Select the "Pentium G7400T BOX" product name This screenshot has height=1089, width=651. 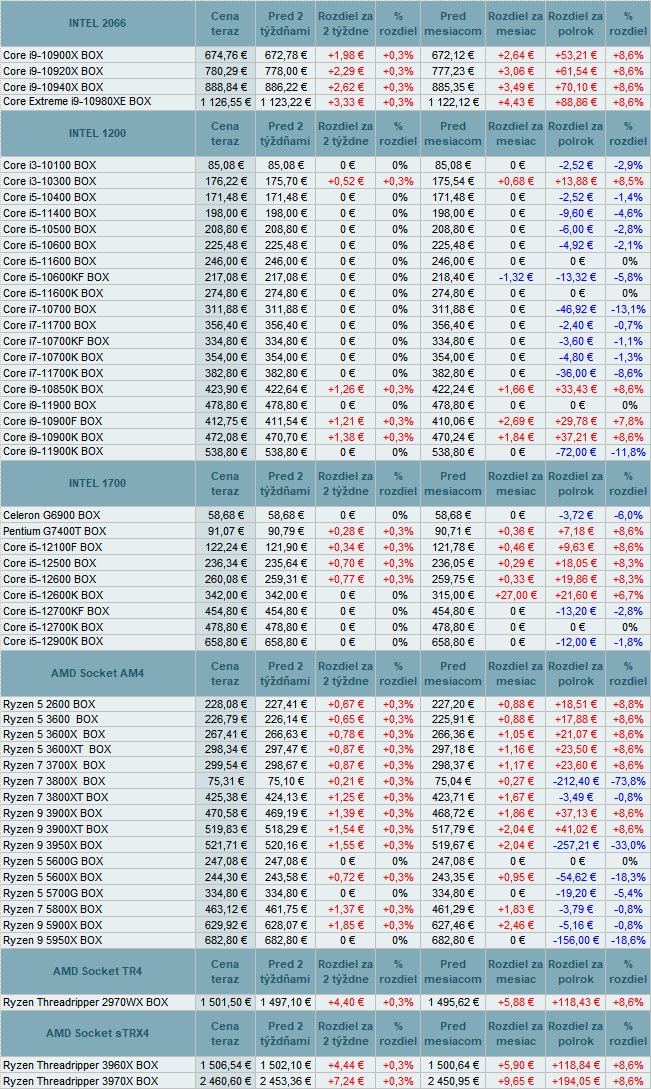point(55,531)
